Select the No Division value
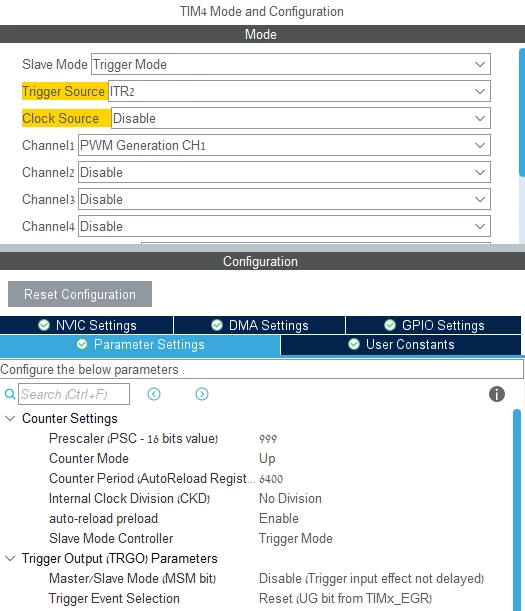Viewport: 525px width, 611px height. pos(290,498)
